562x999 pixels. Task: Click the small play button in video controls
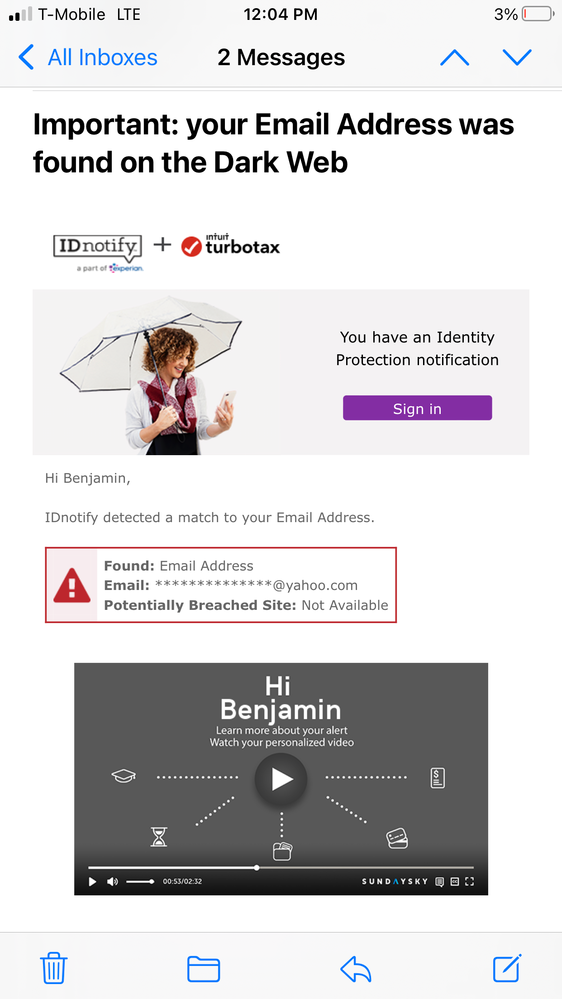coord(92,882)
